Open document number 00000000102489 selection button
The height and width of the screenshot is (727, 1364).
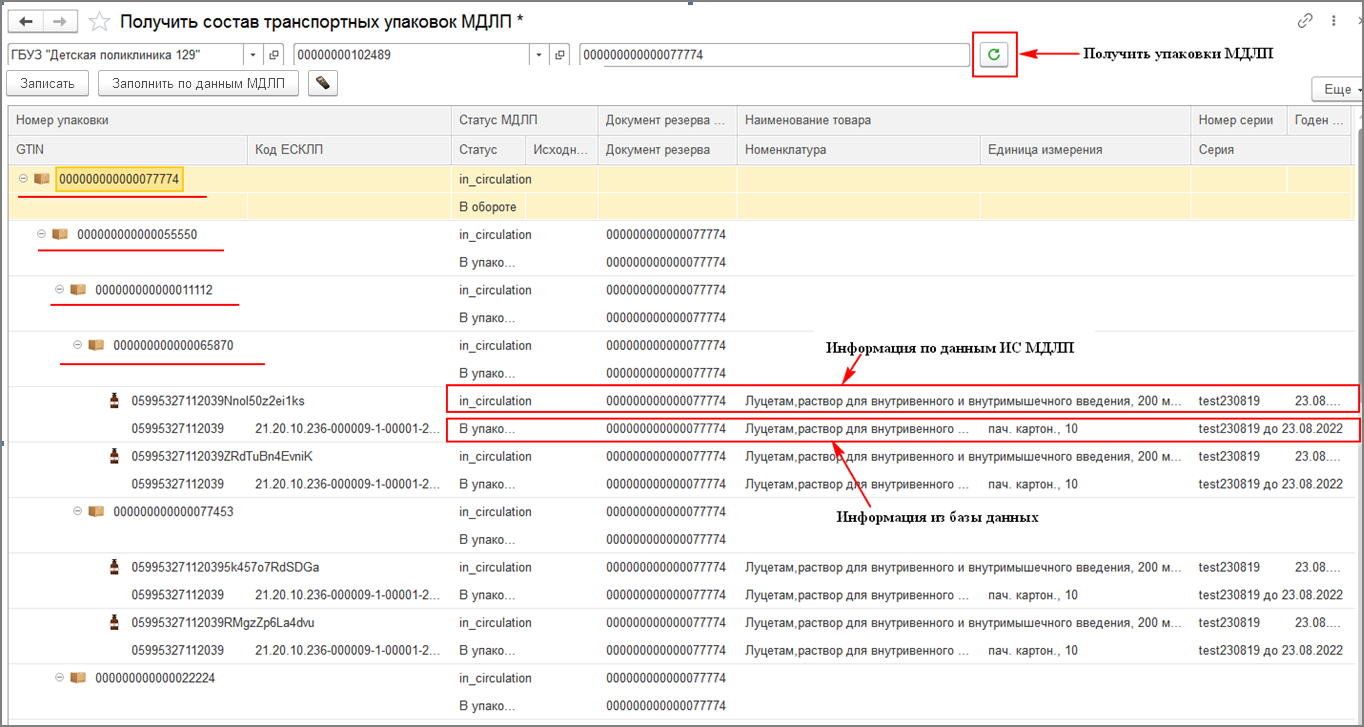pos(561,55)
